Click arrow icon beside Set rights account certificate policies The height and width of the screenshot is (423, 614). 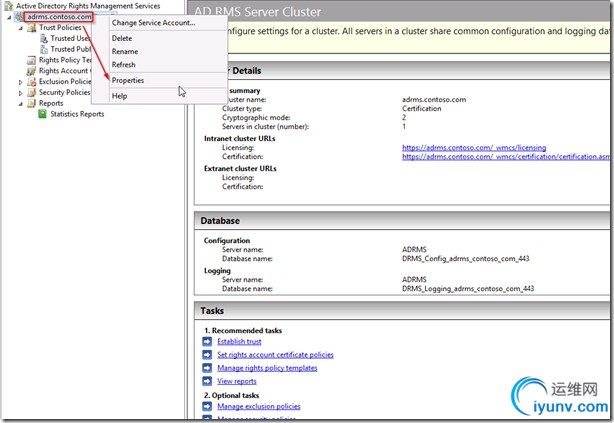(x=207, y=355)
